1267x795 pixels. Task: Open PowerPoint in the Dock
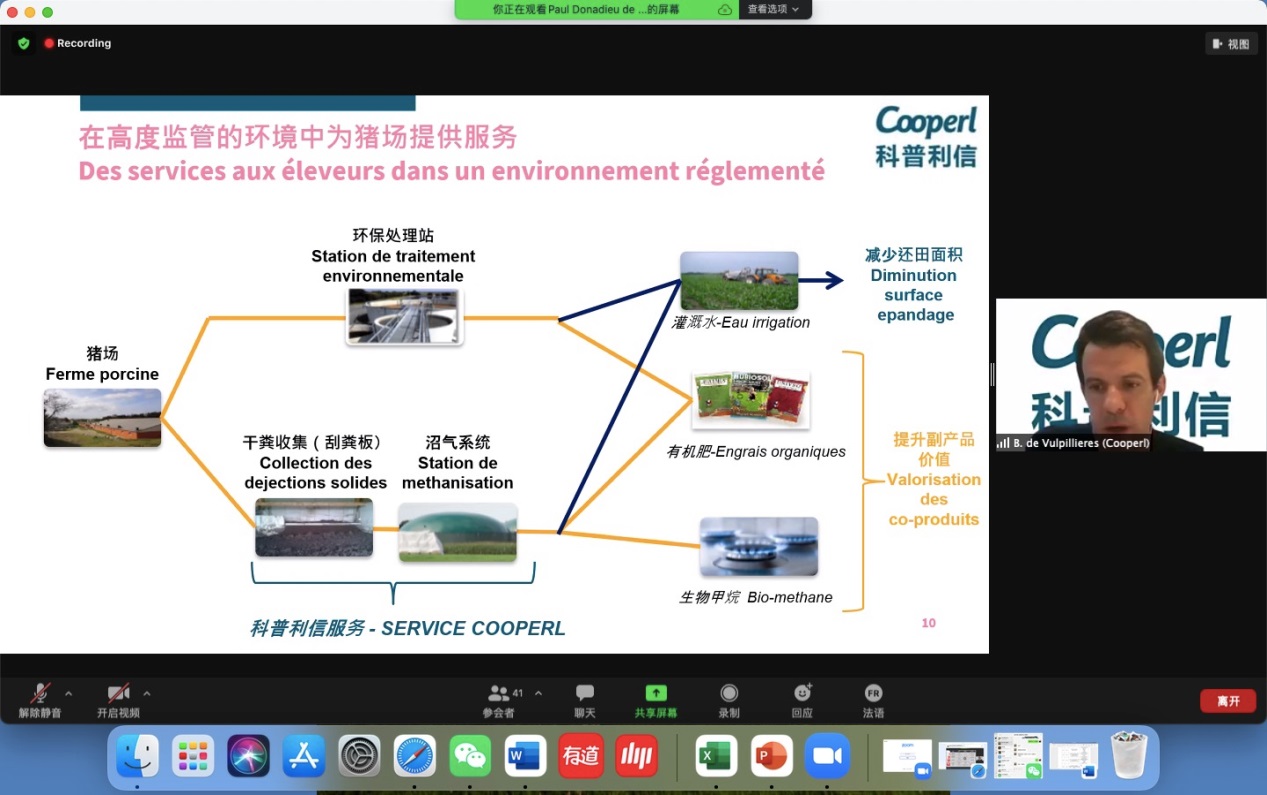click(771, 756)
